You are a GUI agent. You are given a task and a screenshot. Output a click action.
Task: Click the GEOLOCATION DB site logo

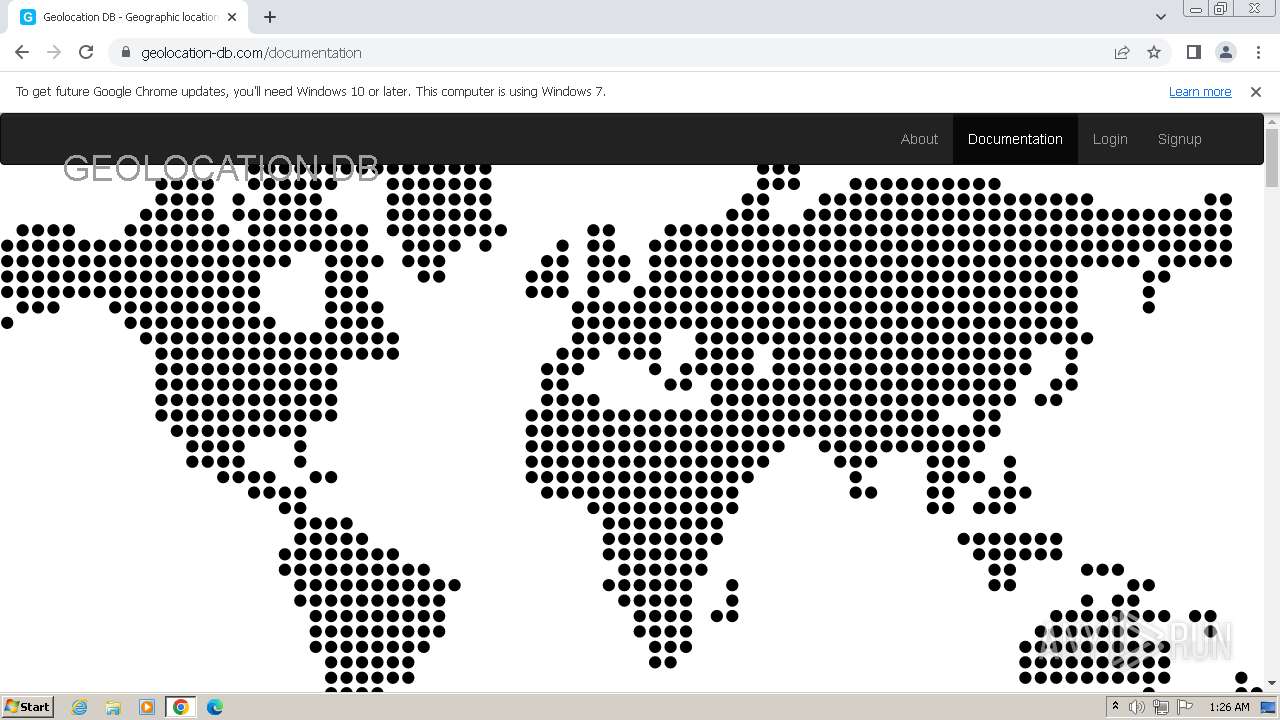tap(221, 168)
